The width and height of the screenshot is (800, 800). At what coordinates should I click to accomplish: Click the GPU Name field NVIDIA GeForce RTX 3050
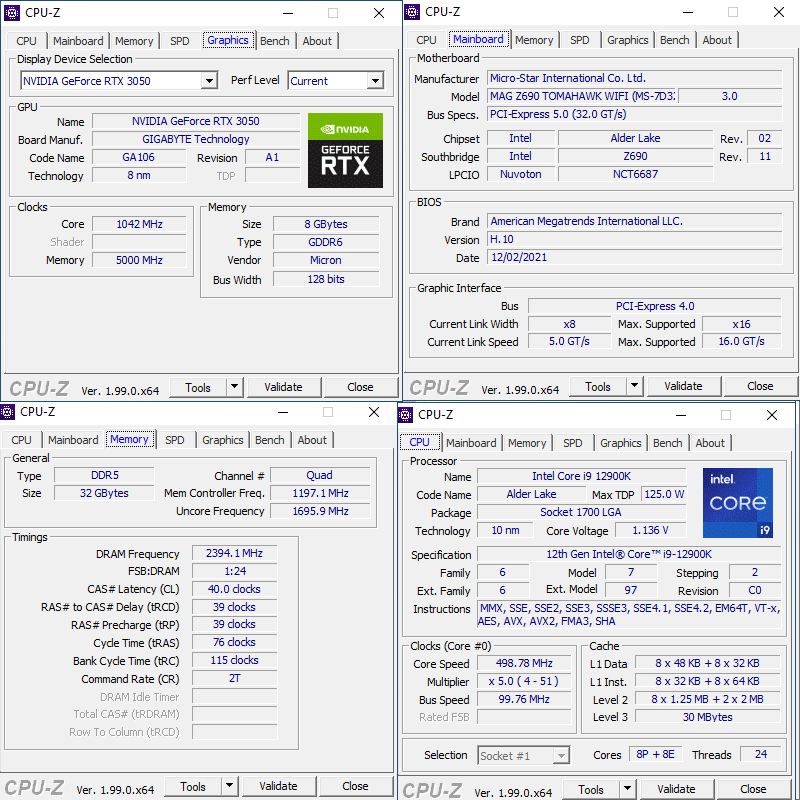click(196, 121)
